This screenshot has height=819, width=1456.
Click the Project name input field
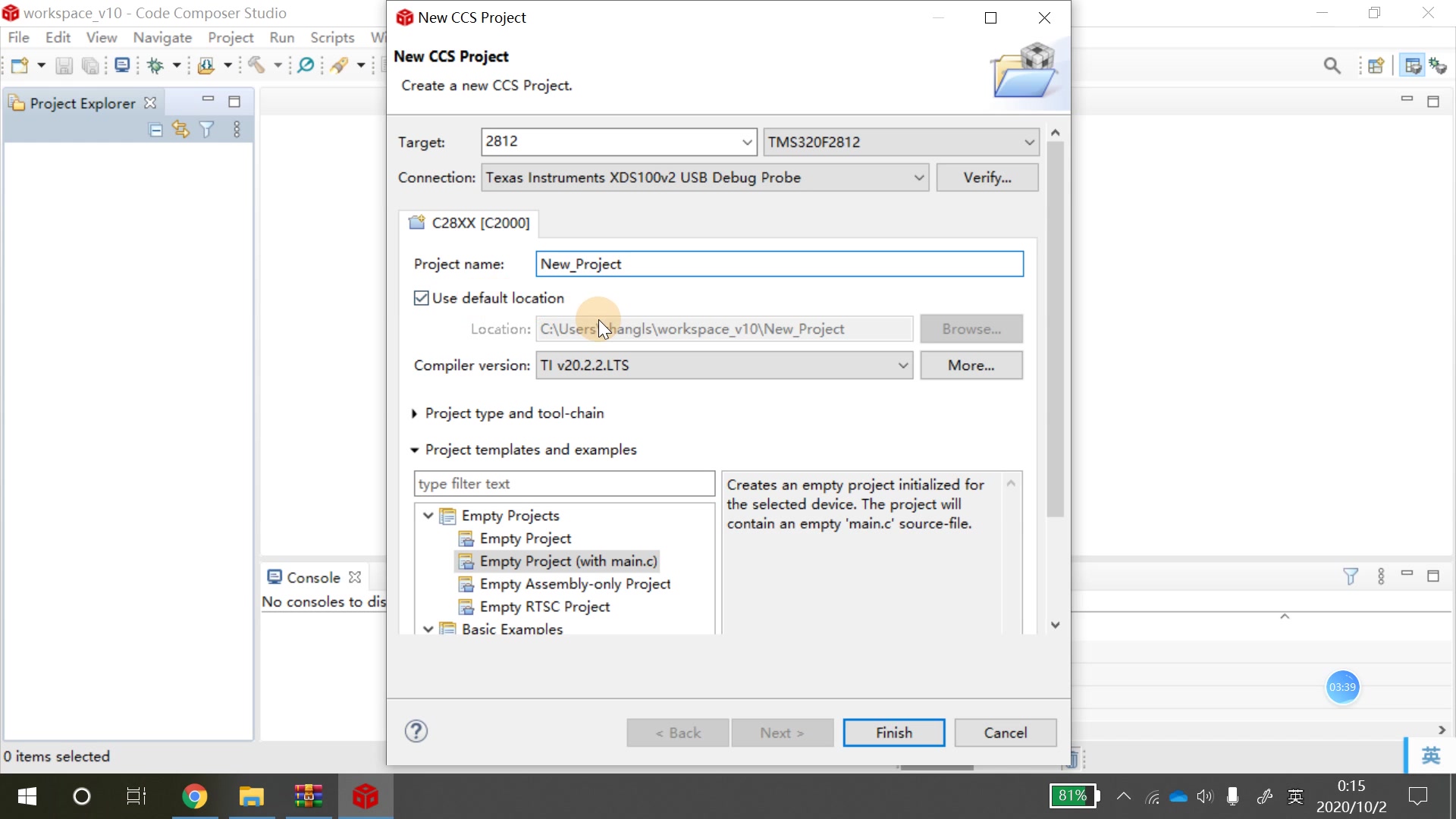click(780, 264)
